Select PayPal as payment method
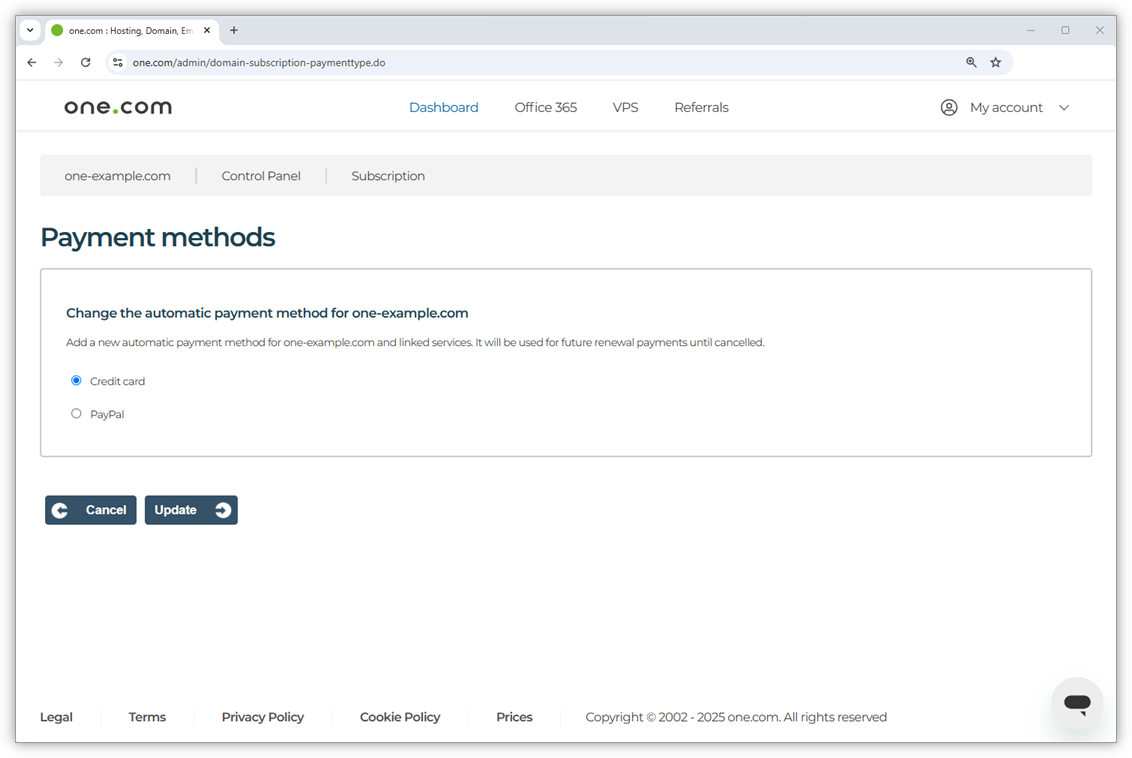 76,413
